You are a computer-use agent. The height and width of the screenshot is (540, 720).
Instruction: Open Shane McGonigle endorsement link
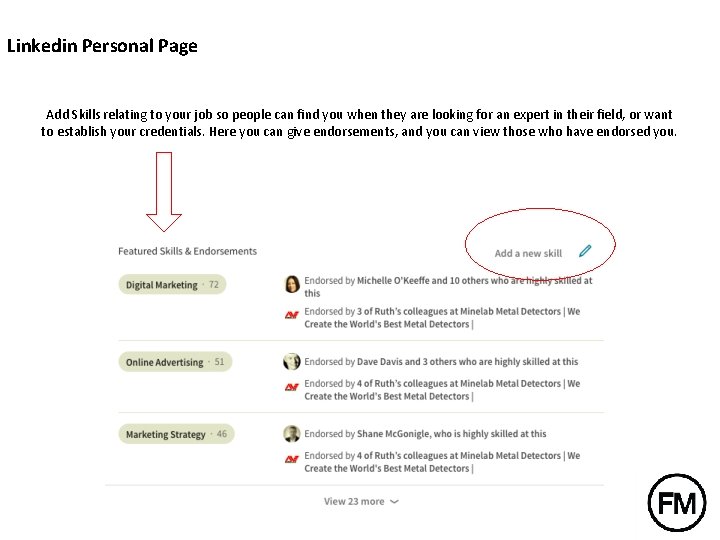(425, 434)
